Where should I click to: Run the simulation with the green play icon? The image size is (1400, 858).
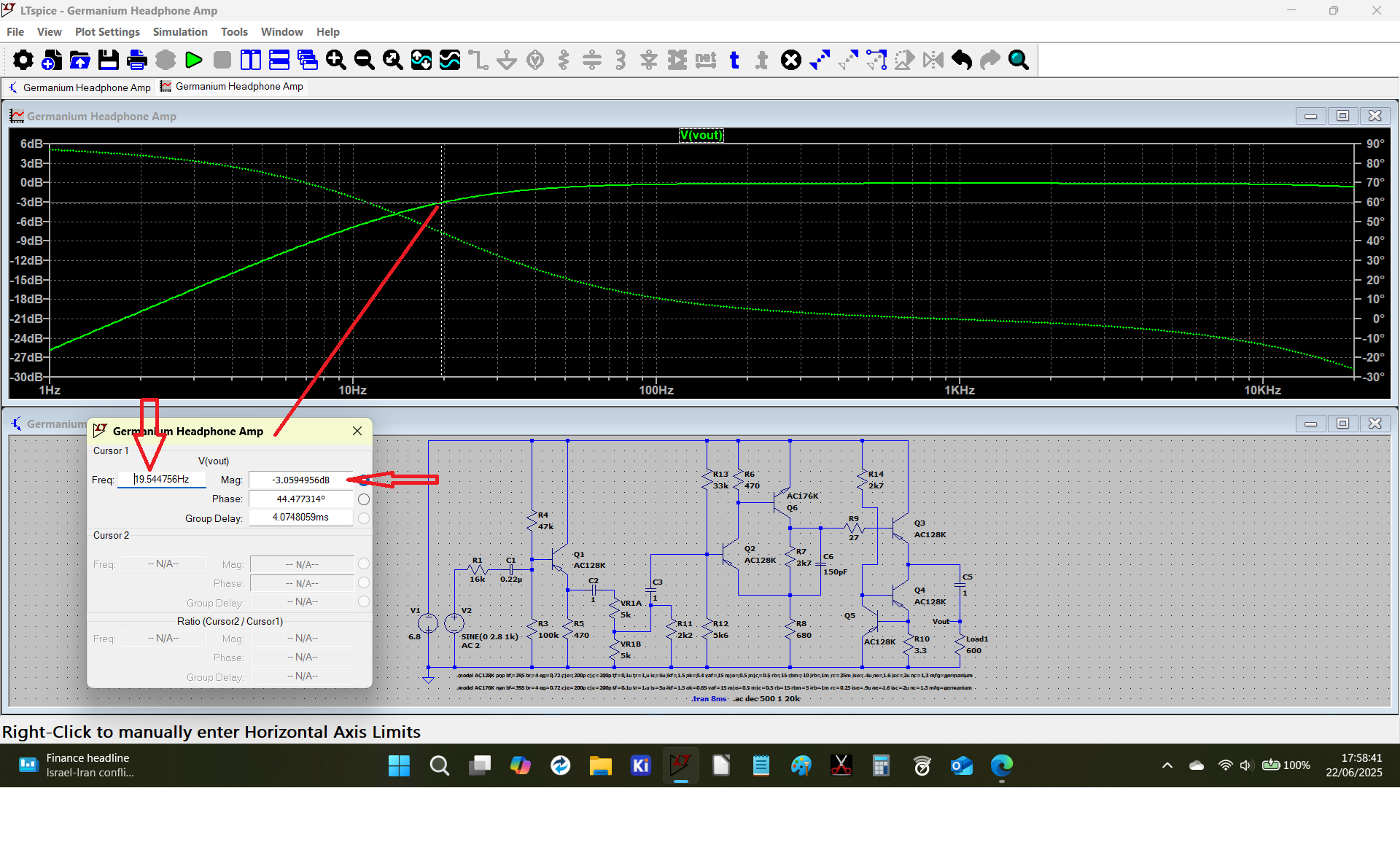point(194,60)
